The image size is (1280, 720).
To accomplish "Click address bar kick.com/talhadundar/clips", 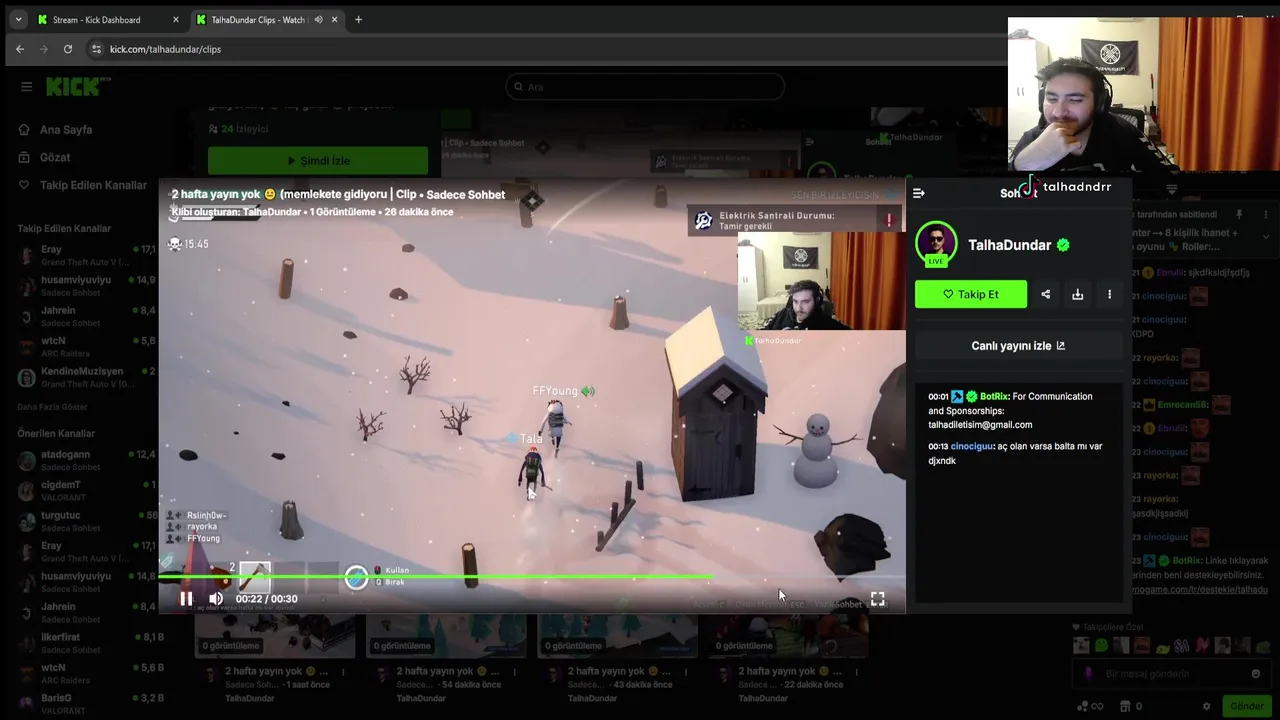I will tap(165, 49).
